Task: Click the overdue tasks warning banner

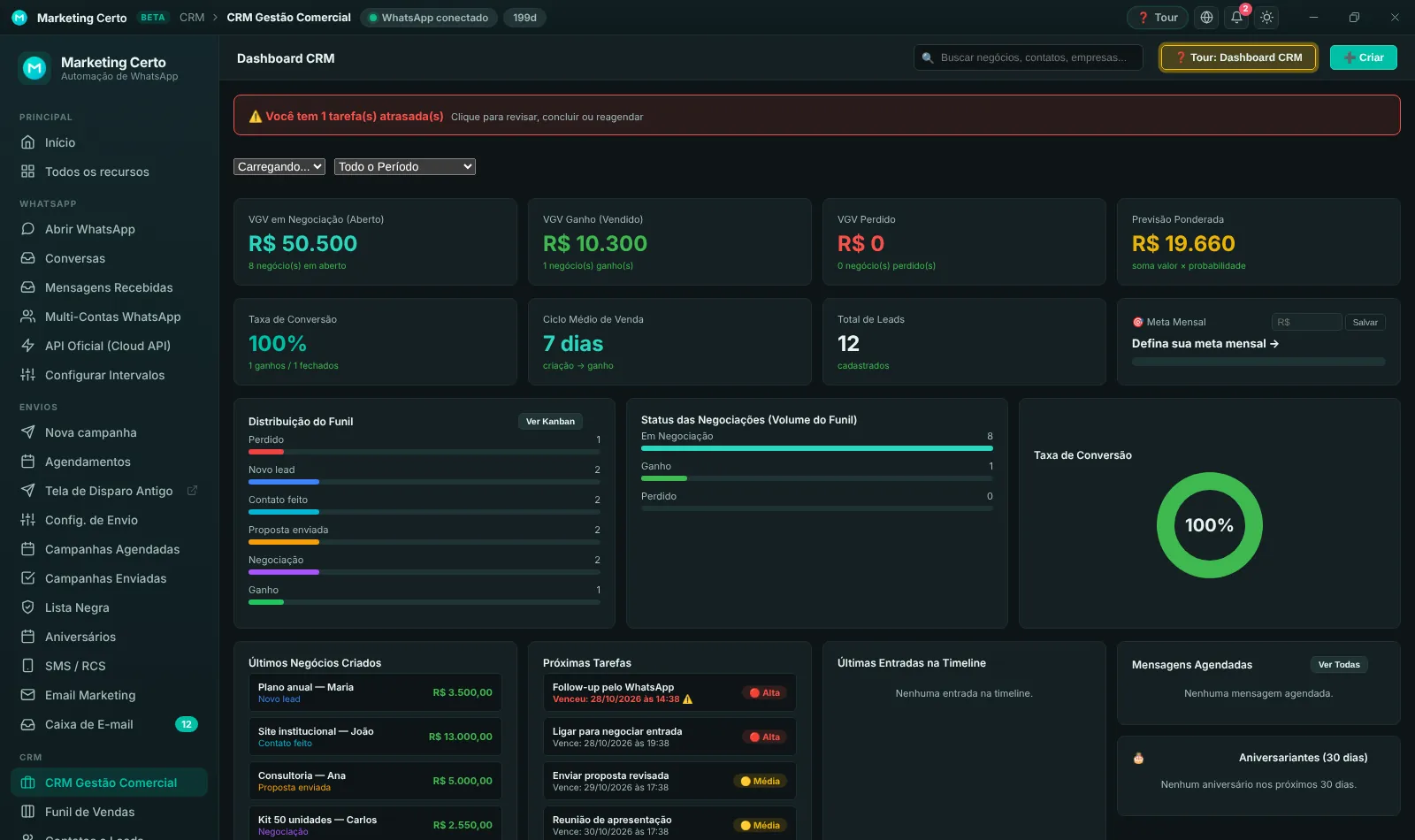Action: [x=816, y=115]
